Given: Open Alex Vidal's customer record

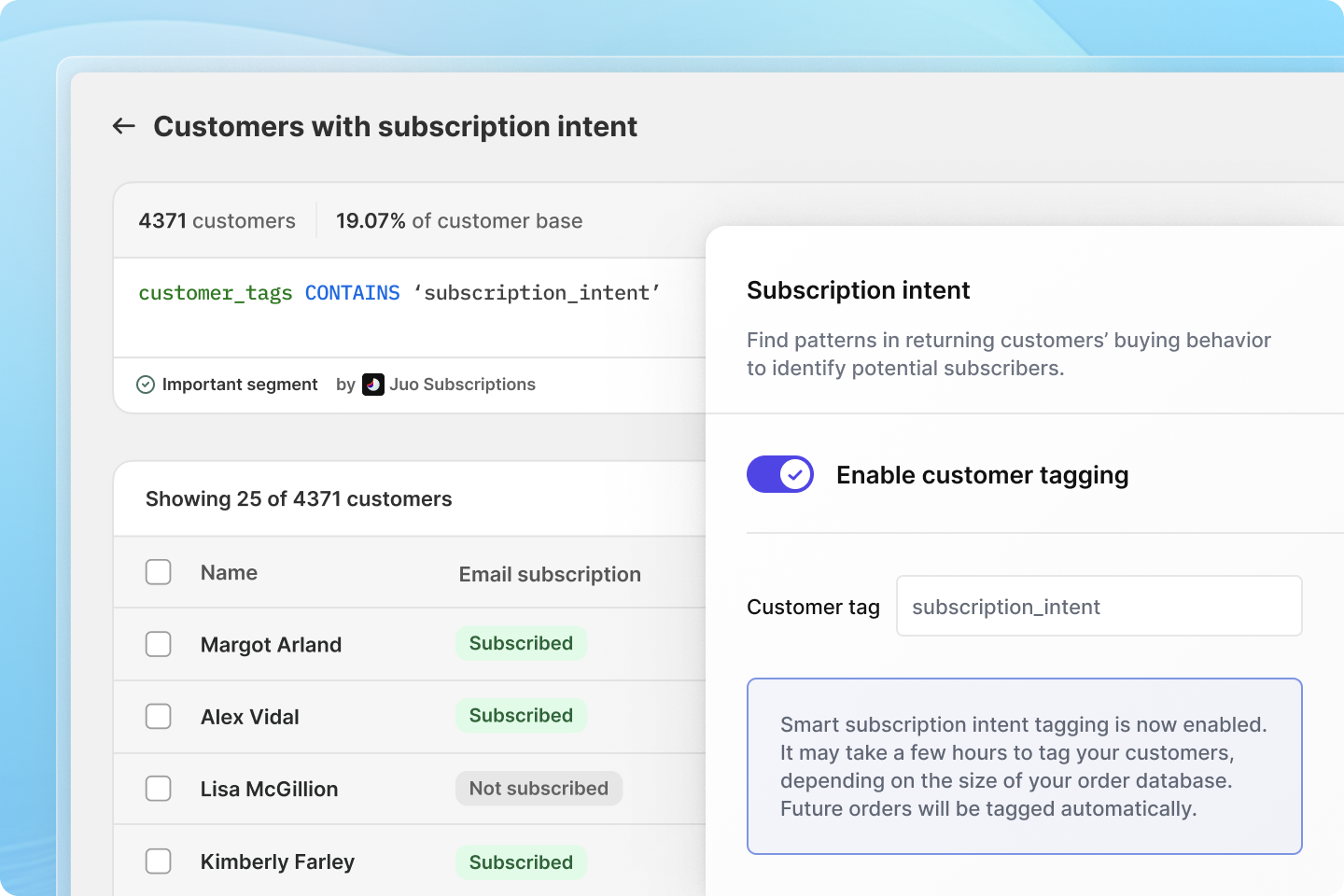Looking at the screenshot, I should (x=250, y=717).
